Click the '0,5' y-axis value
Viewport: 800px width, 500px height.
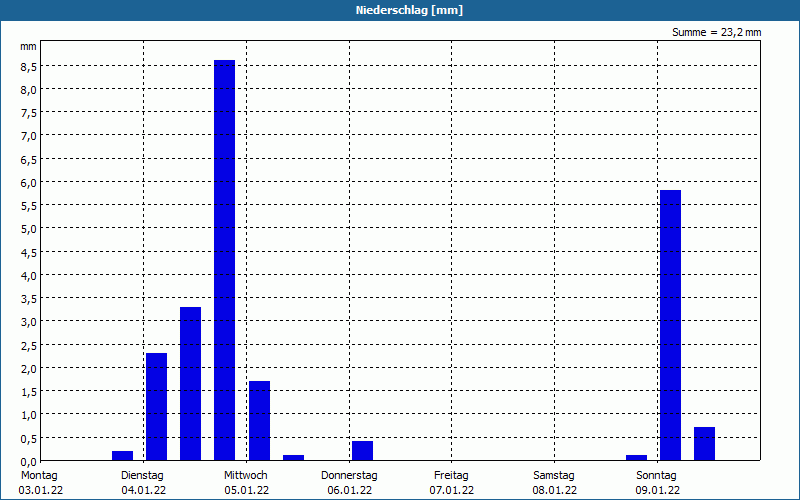[x=29, y=438]
